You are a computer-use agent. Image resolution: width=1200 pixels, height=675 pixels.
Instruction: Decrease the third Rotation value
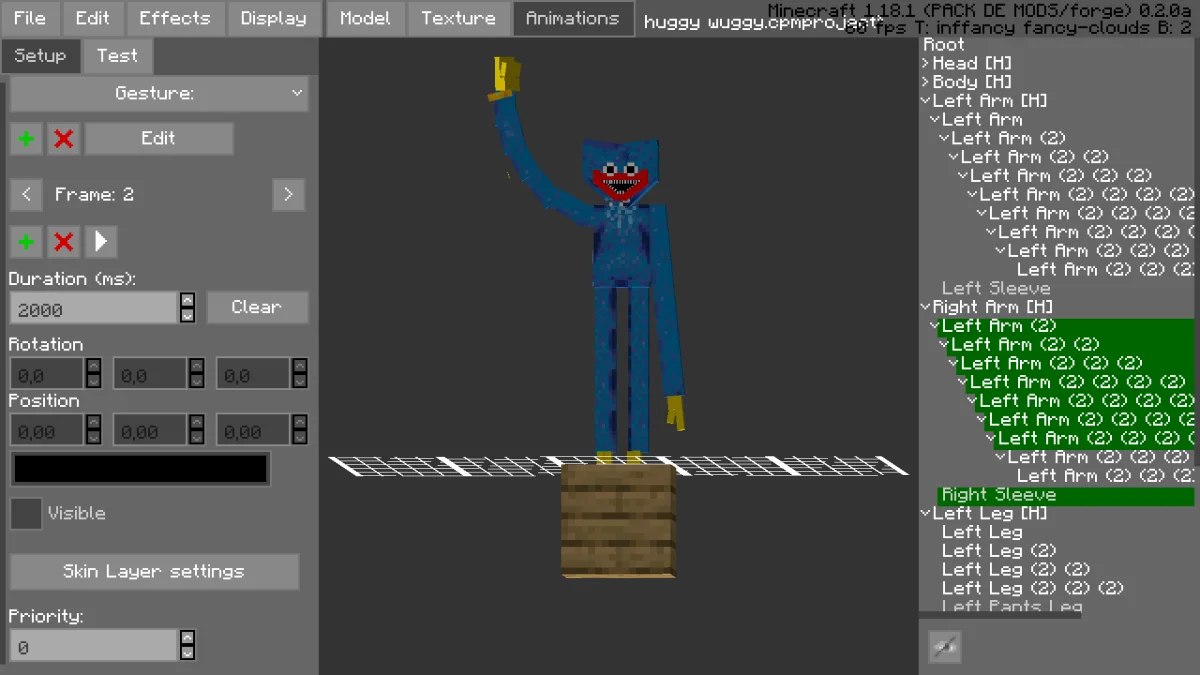coord(300,381)
